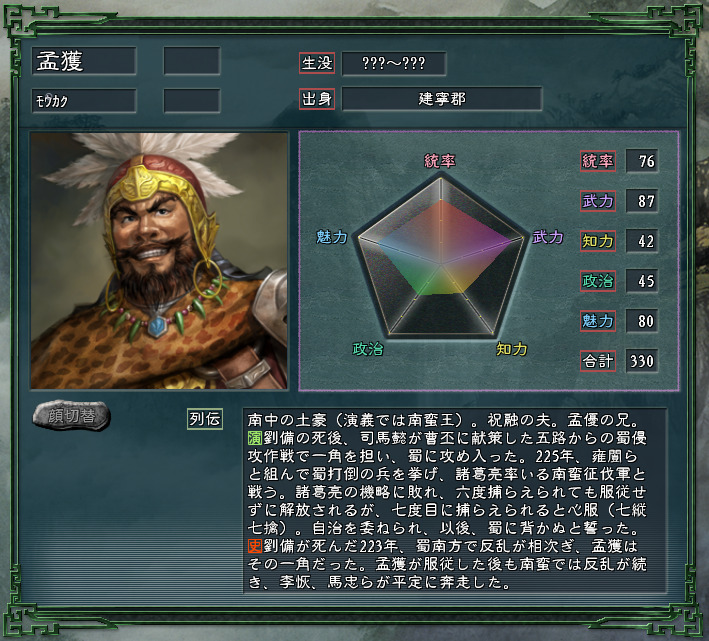709x641 pixels.
Task: Click the 武力 stat label beside 87
Action: point(598,201)
